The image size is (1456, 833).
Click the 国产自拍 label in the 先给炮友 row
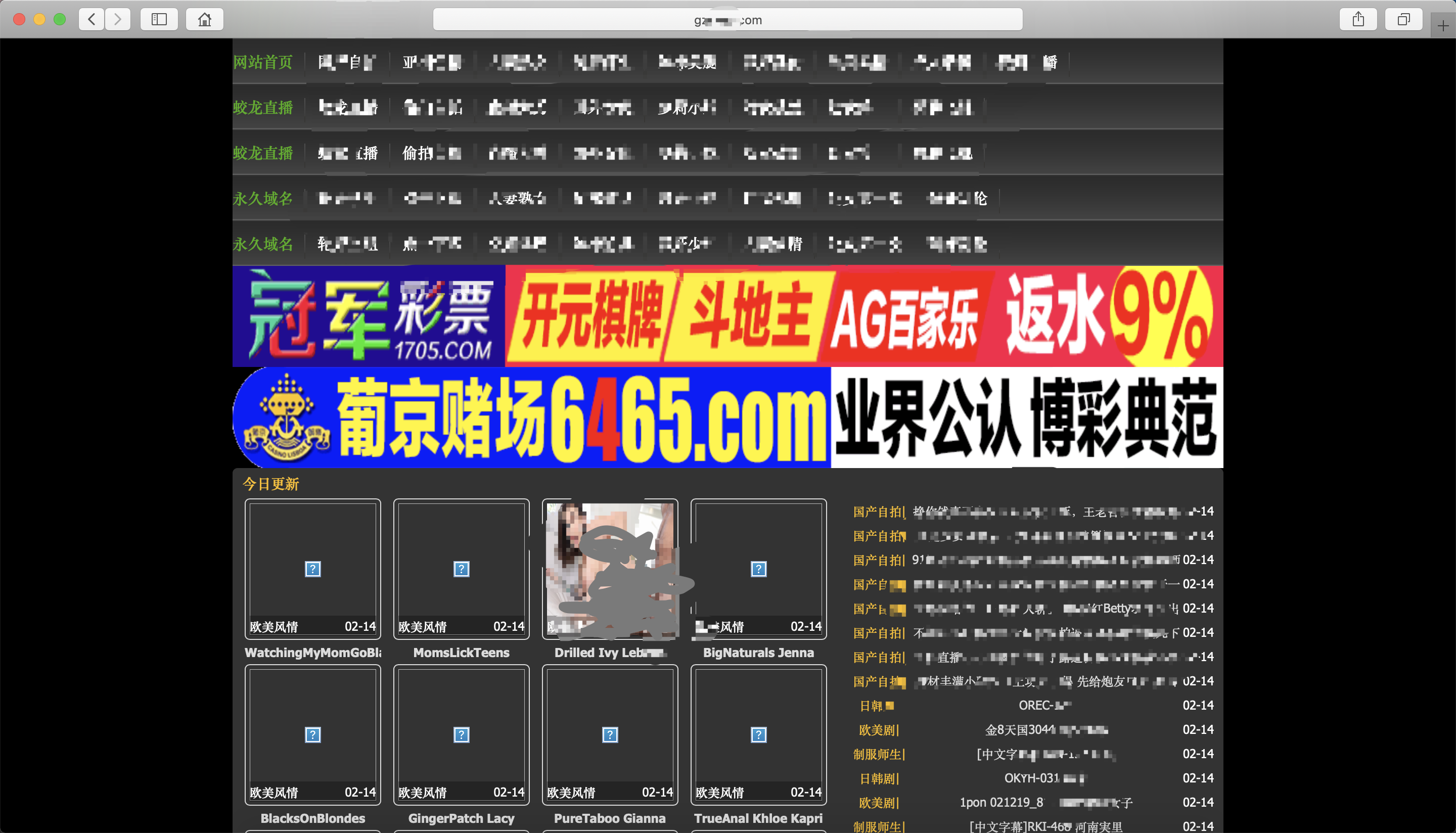879,681
